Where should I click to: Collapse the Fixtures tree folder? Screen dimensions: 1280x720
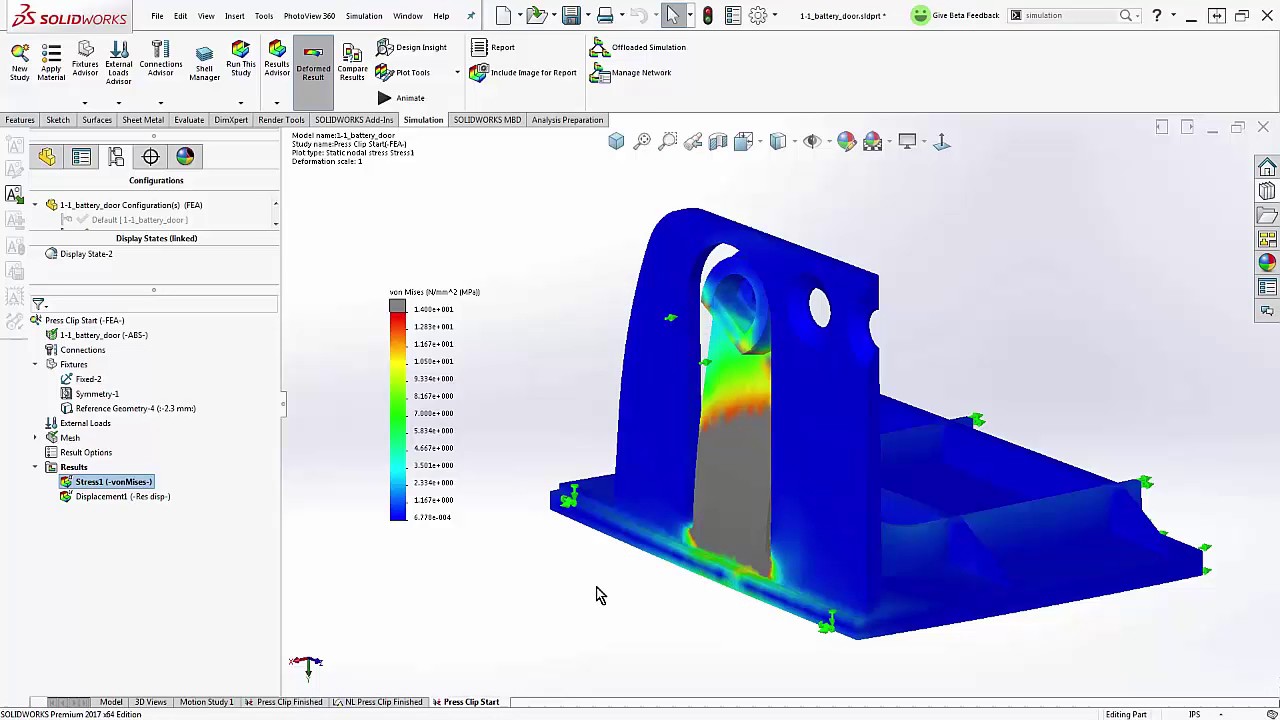pyautogui.click(x=35, y=364)
